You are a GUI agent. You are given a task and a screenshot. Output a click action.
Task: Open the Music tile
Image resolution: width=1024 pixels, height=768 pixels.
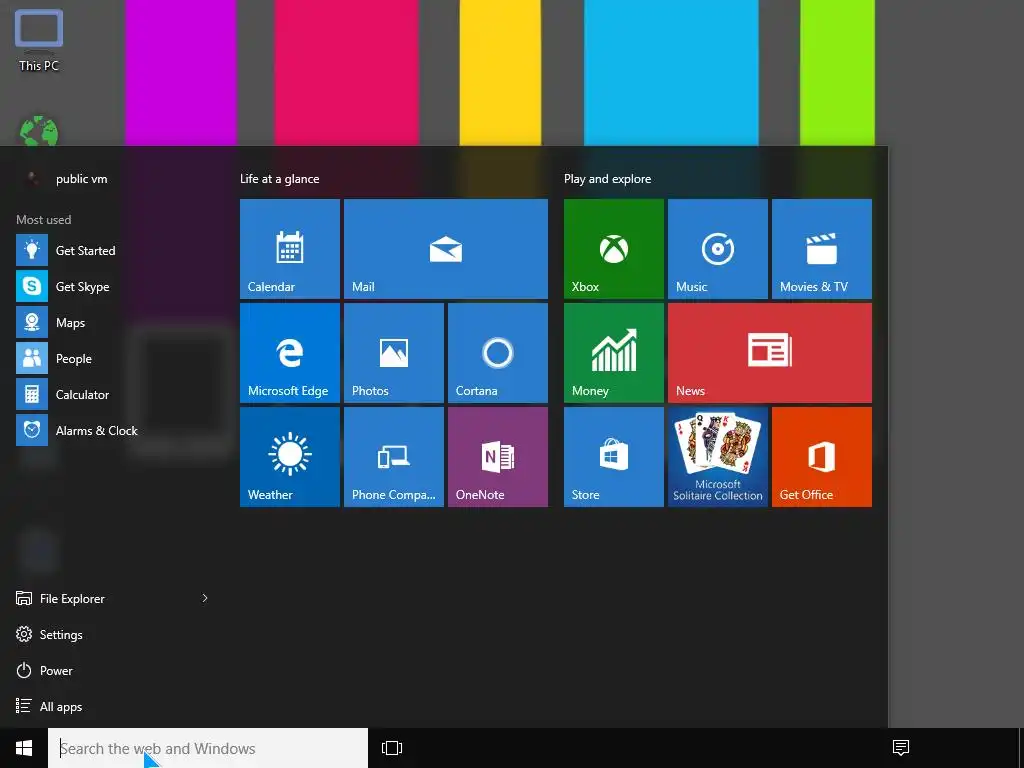(718, 249)
